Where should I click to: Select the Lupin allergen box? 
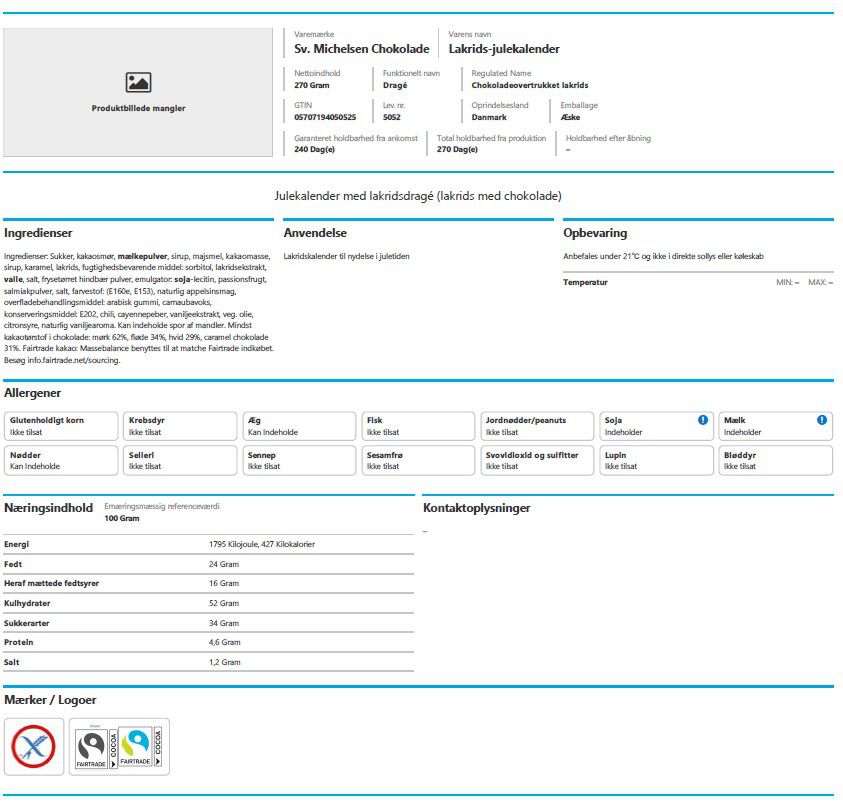pyautogui.click(x=656, y=461)
